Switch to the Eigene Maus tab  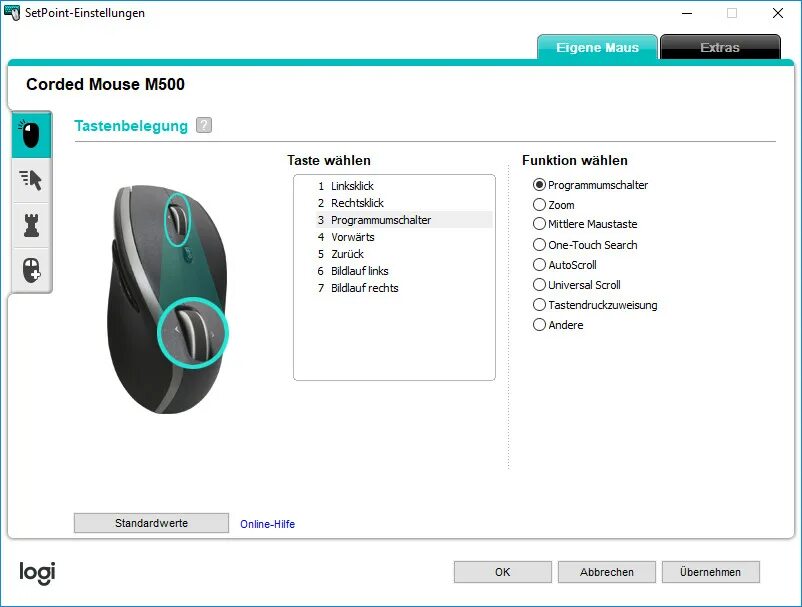click(x=597, y=48)
